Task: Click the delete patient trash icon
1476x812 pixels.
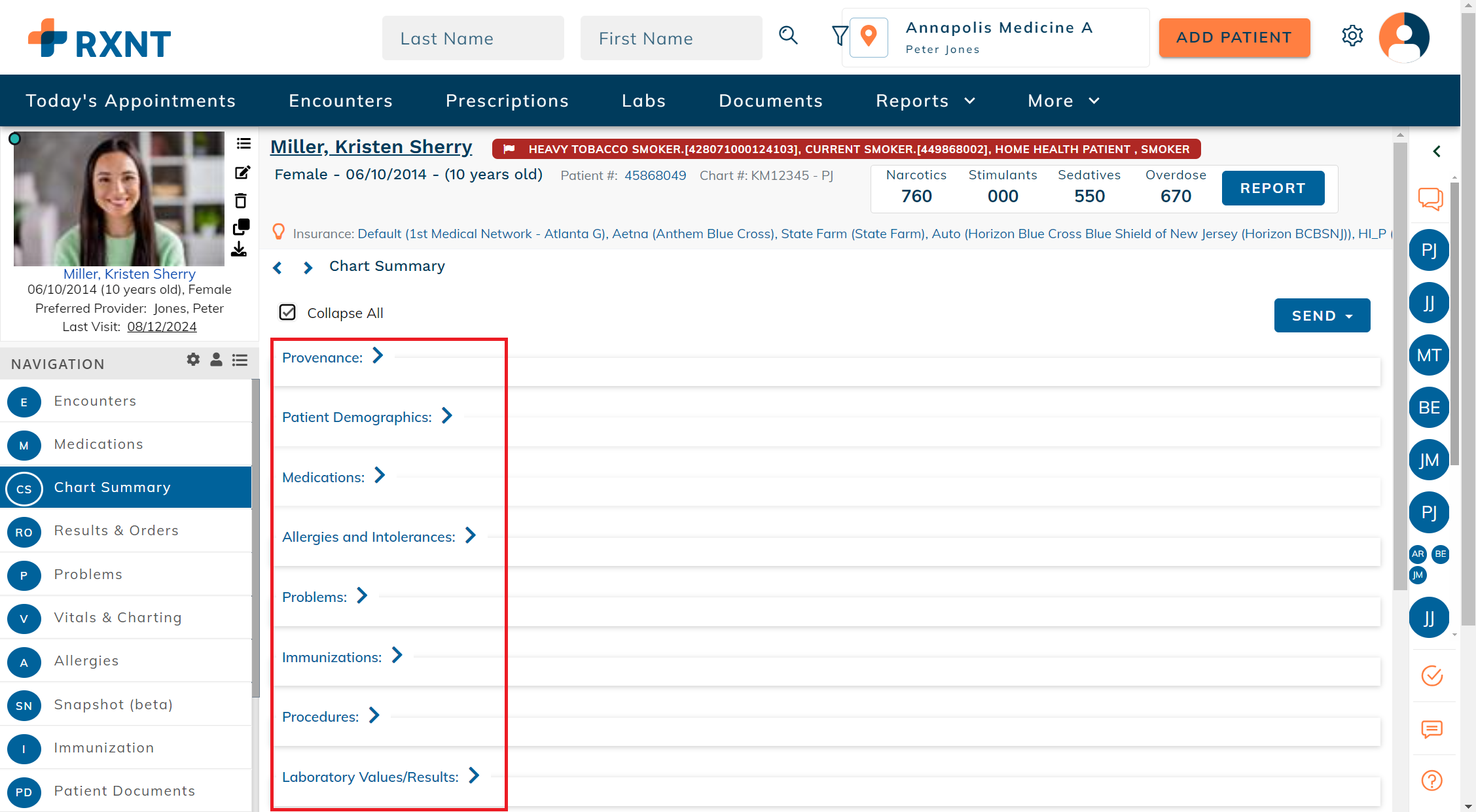Action: [x=242, y=200]
